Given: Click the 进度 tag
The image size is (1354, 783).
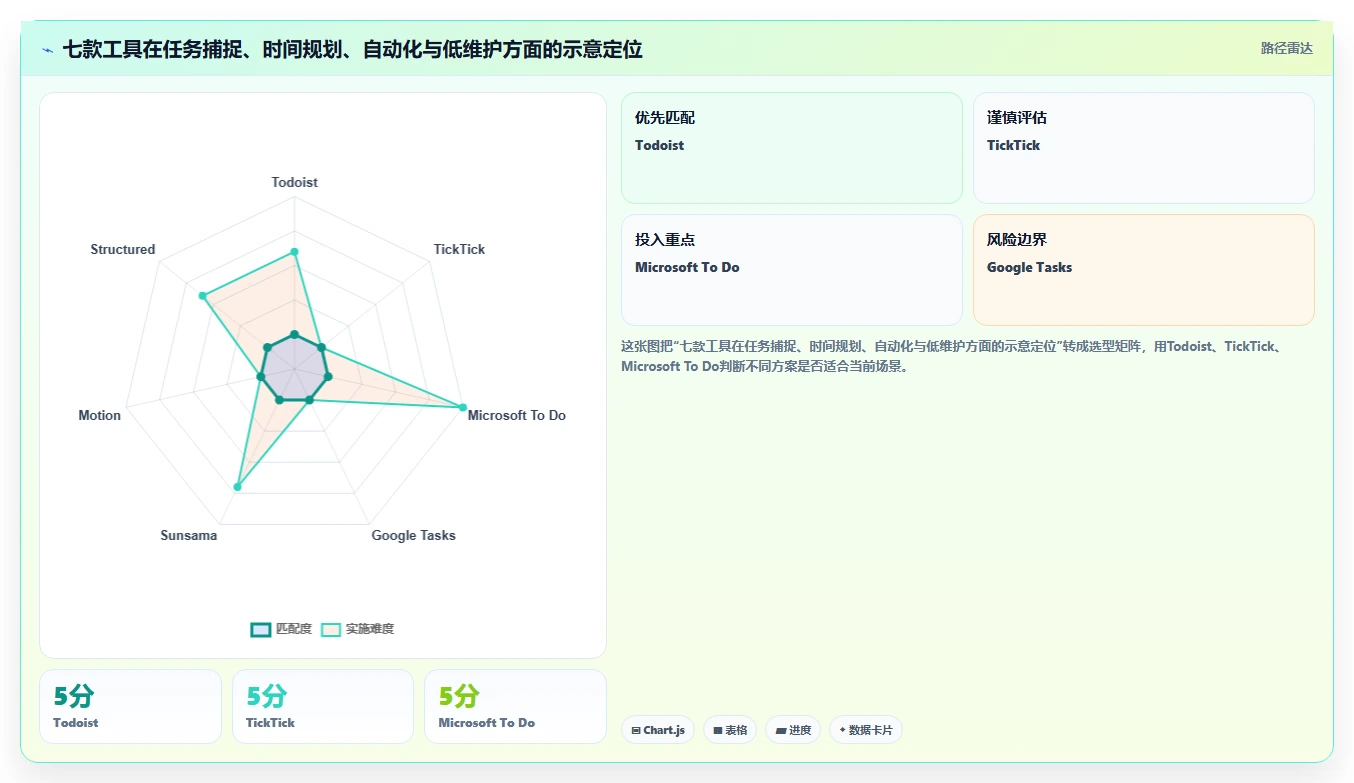Looking at the screenshot, I should tap(793, 730).
